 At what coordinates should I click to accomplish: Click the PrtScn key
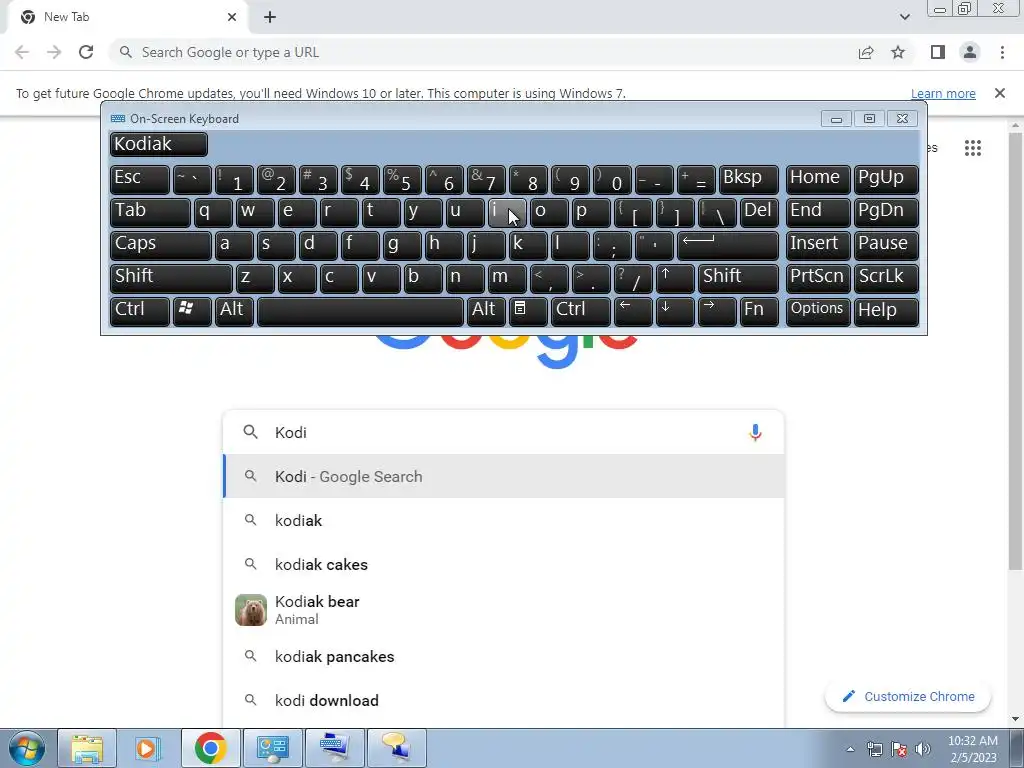818,278
